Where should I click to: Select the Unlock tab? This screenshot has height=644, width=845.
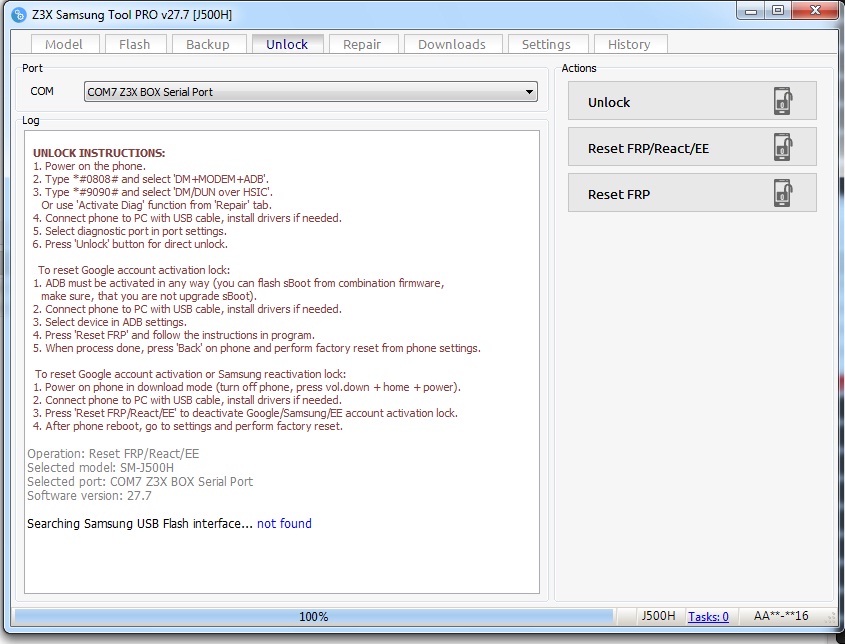pos(287,44)
